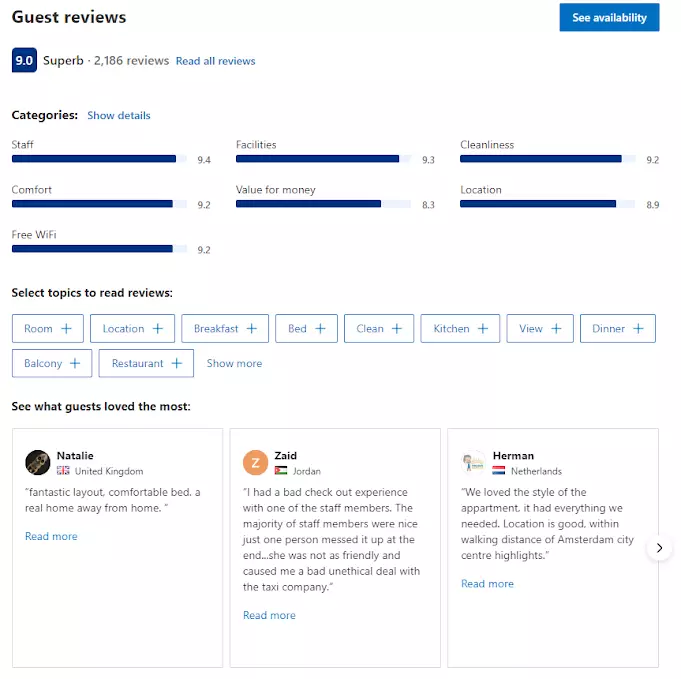Click Zaid's orange Z avatar
The width and height of the screenshot is (681, 679).
(255, 462)
